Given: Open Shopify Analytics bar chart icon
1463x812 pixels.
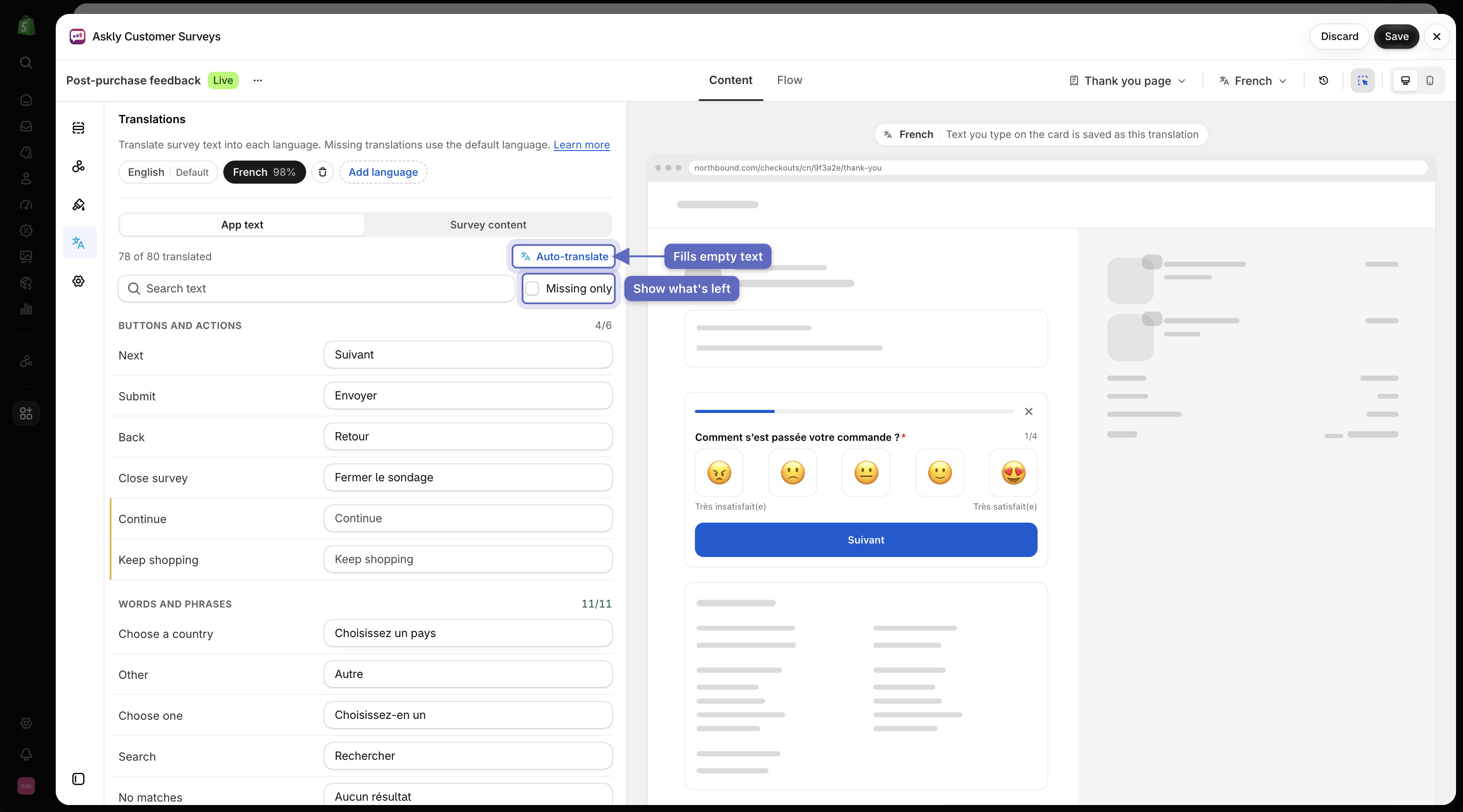Looking at the screenshot, I should point(26,309).
